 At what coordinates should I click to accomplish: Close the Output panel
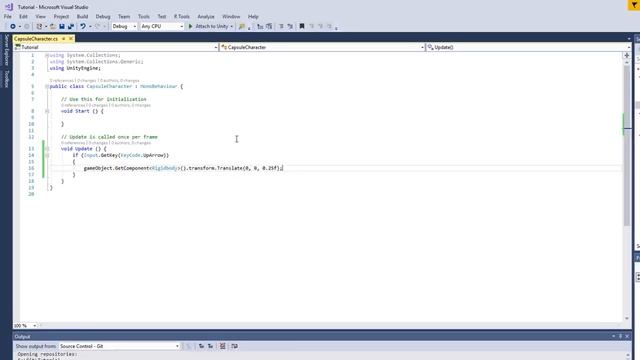627,336
